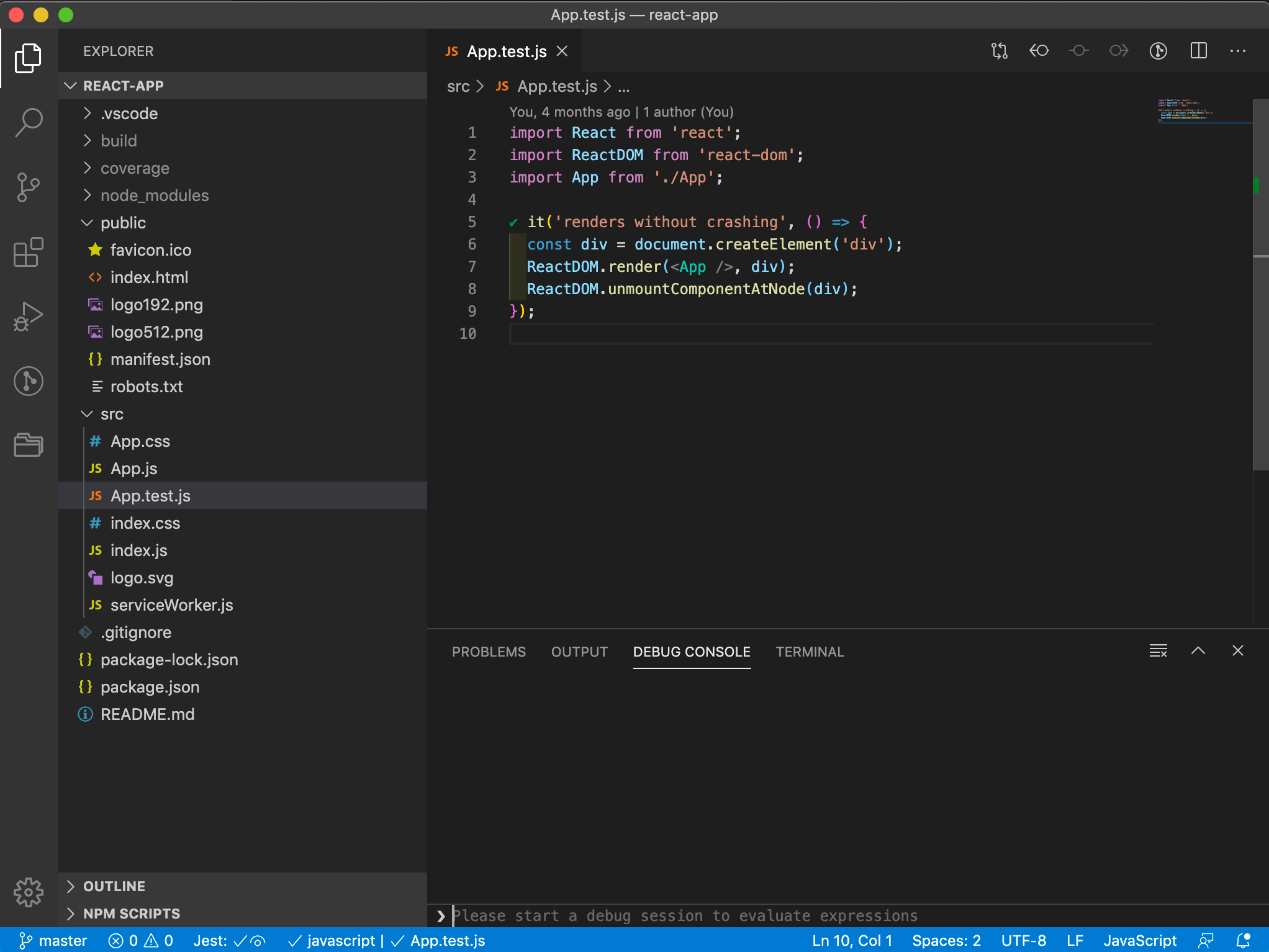Open the Manage settings gear
Viewport: 1269px width, 952px height.
point(28,892)
